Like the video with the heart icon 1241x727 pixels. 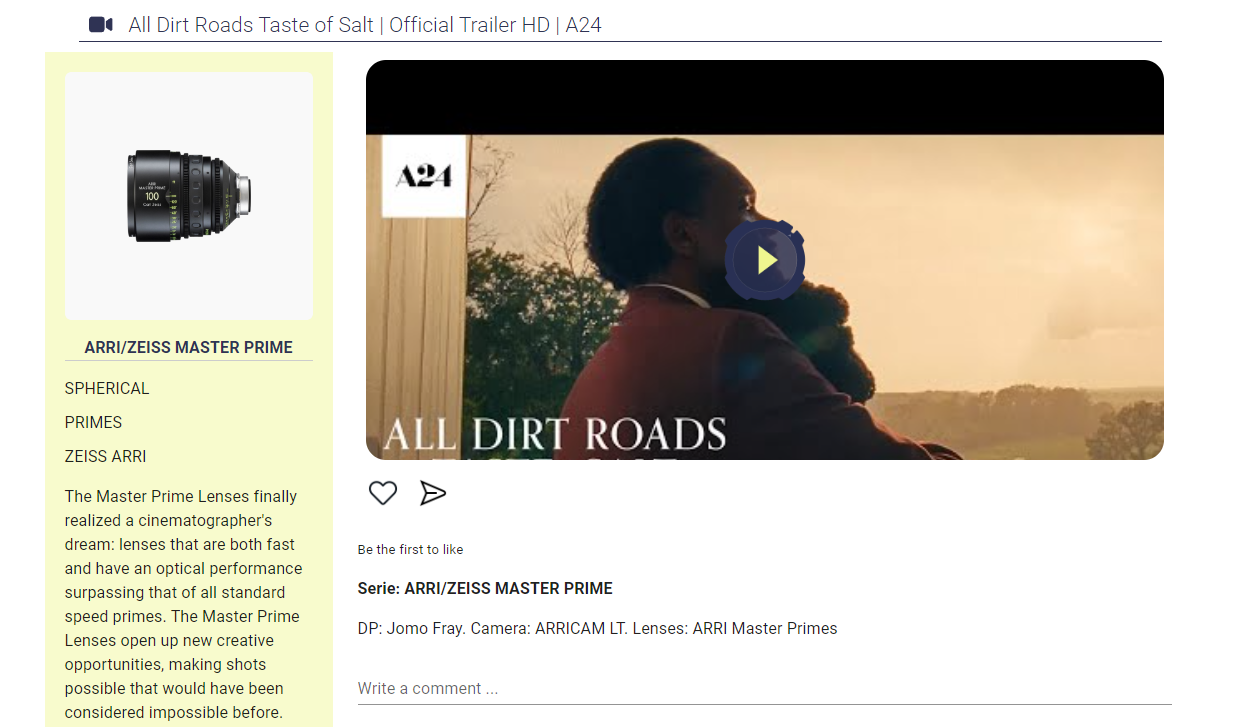click(383, 493)
